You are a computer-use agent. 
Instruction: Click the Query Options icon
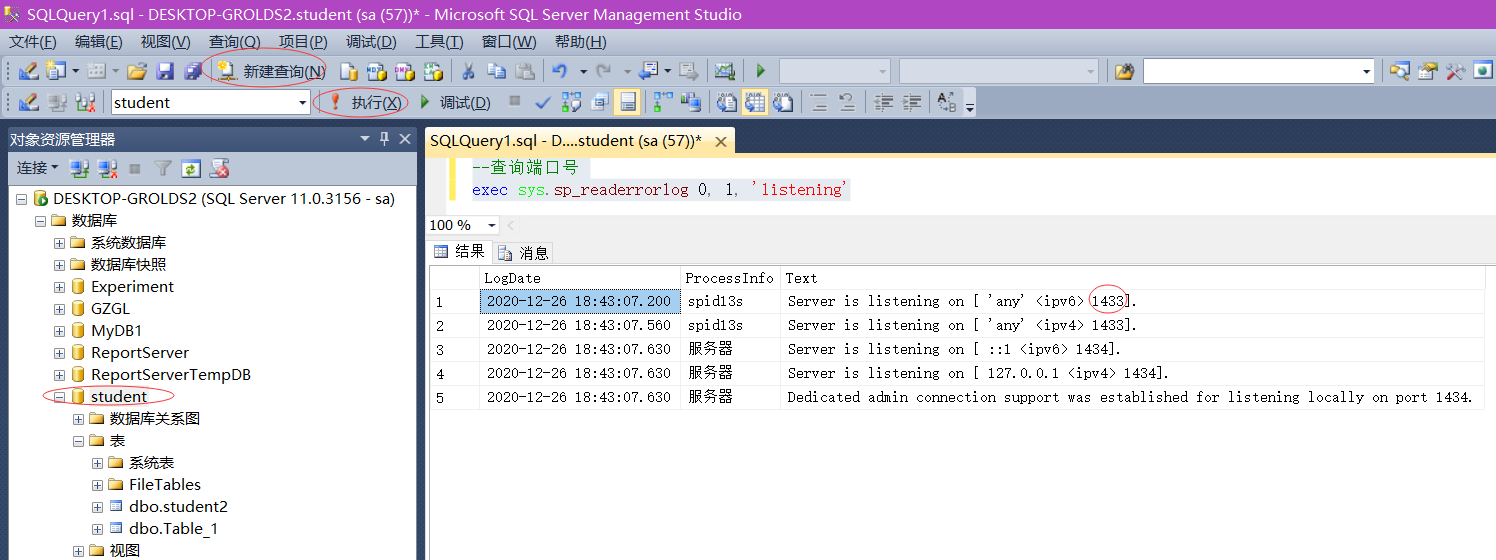coord(599,102)
